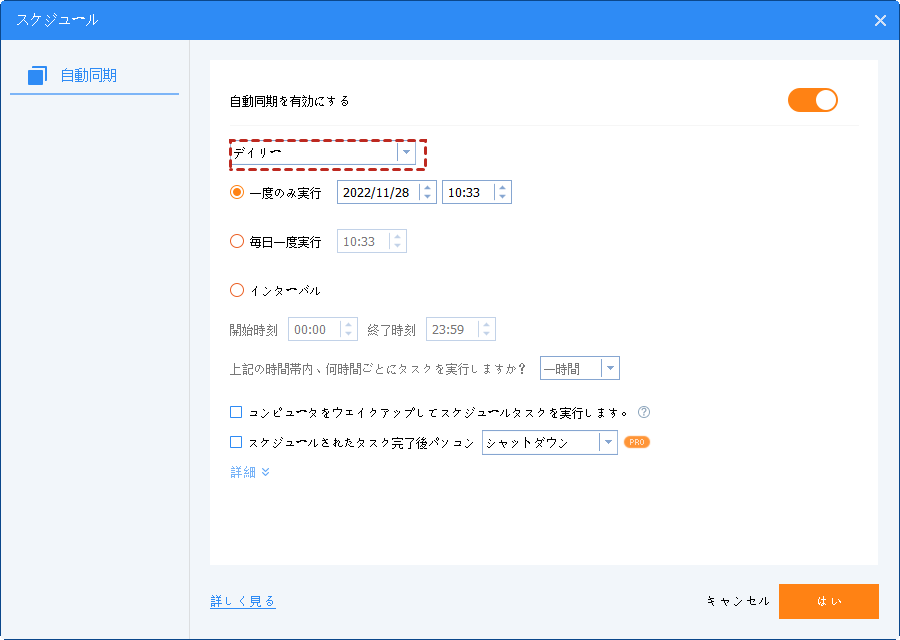Image resolution: width=900 pixels, height=640 pixels.
Task: Select the 一度のみ実行 radio button
Action: [236, 192]
